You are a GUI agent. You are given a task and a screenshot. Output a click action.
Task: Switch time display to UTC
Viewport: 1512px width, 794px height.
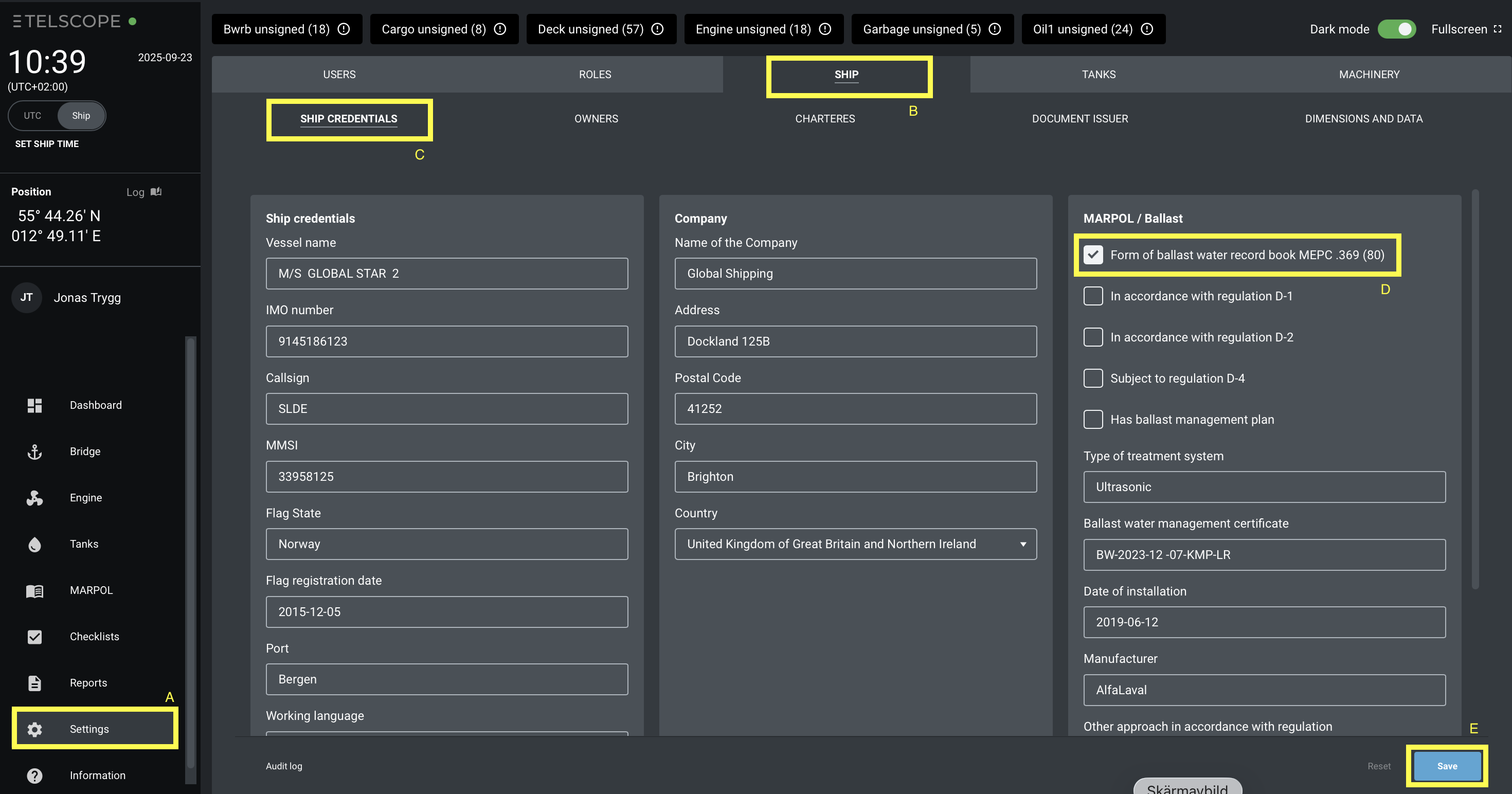(33, 116)
